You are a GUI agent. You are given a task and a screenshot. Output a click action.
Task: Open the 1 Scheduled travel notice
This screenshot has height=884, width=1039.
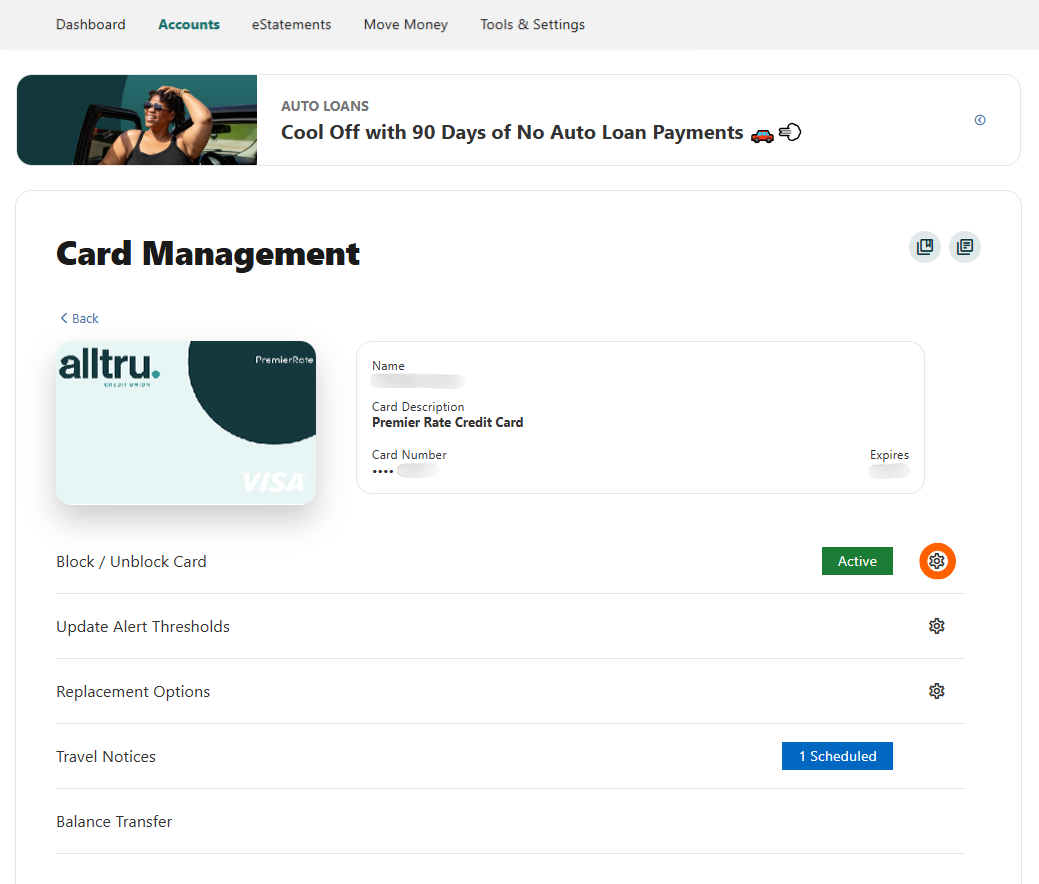pos(837,756)
